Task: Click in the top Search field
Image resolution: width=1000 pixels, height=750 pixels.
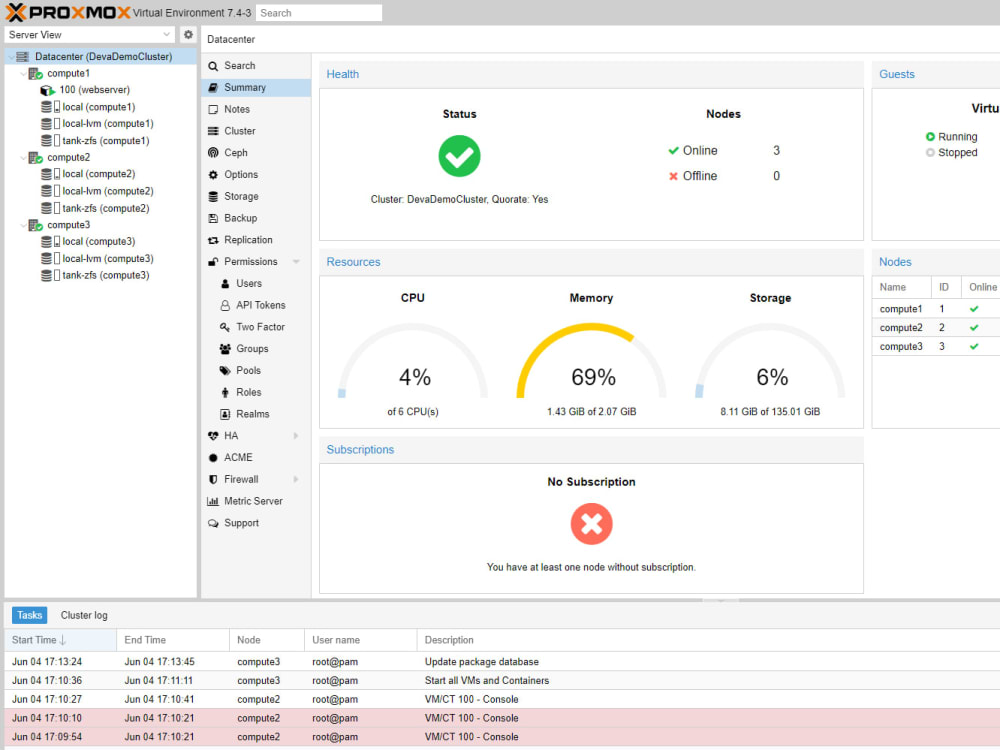Action: pyautogui.click(x=319, y=13)
